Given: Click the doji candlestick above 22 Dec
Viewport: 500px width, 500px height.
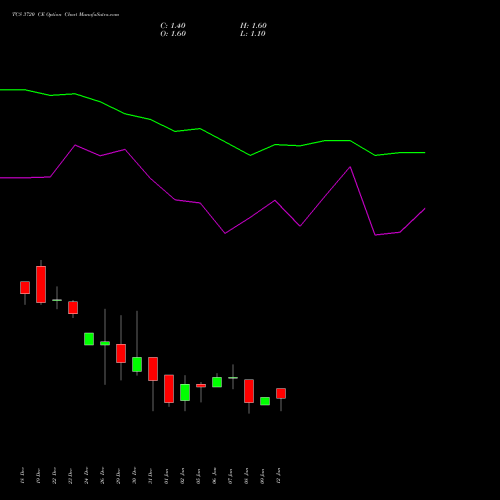Looking at the screenshot, I should [x=57, y=300].
